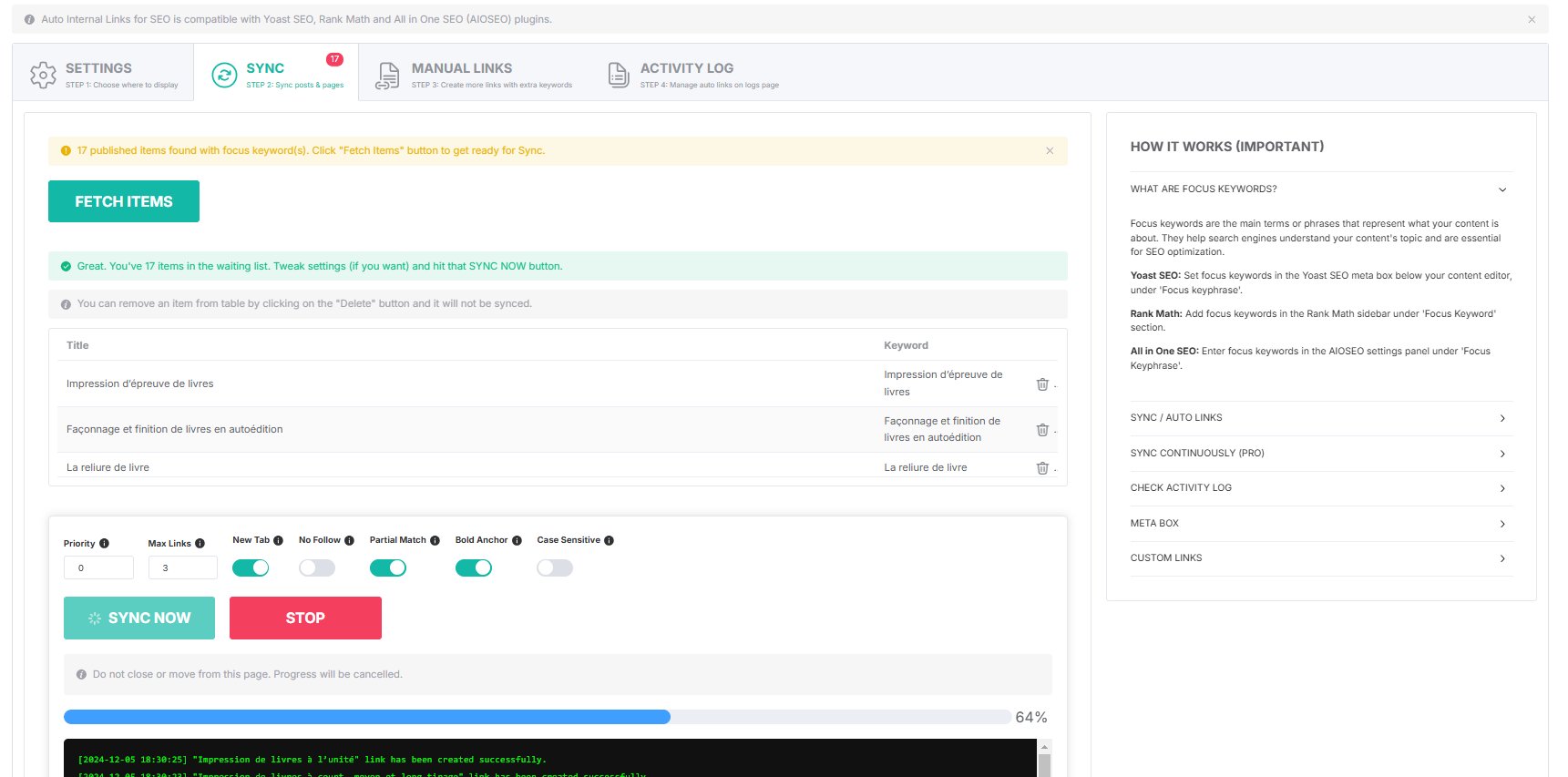This screenshot has width=1568, height=777.
Task: Expand the Sync / Auto Links section
Action: click(1321, 418)
